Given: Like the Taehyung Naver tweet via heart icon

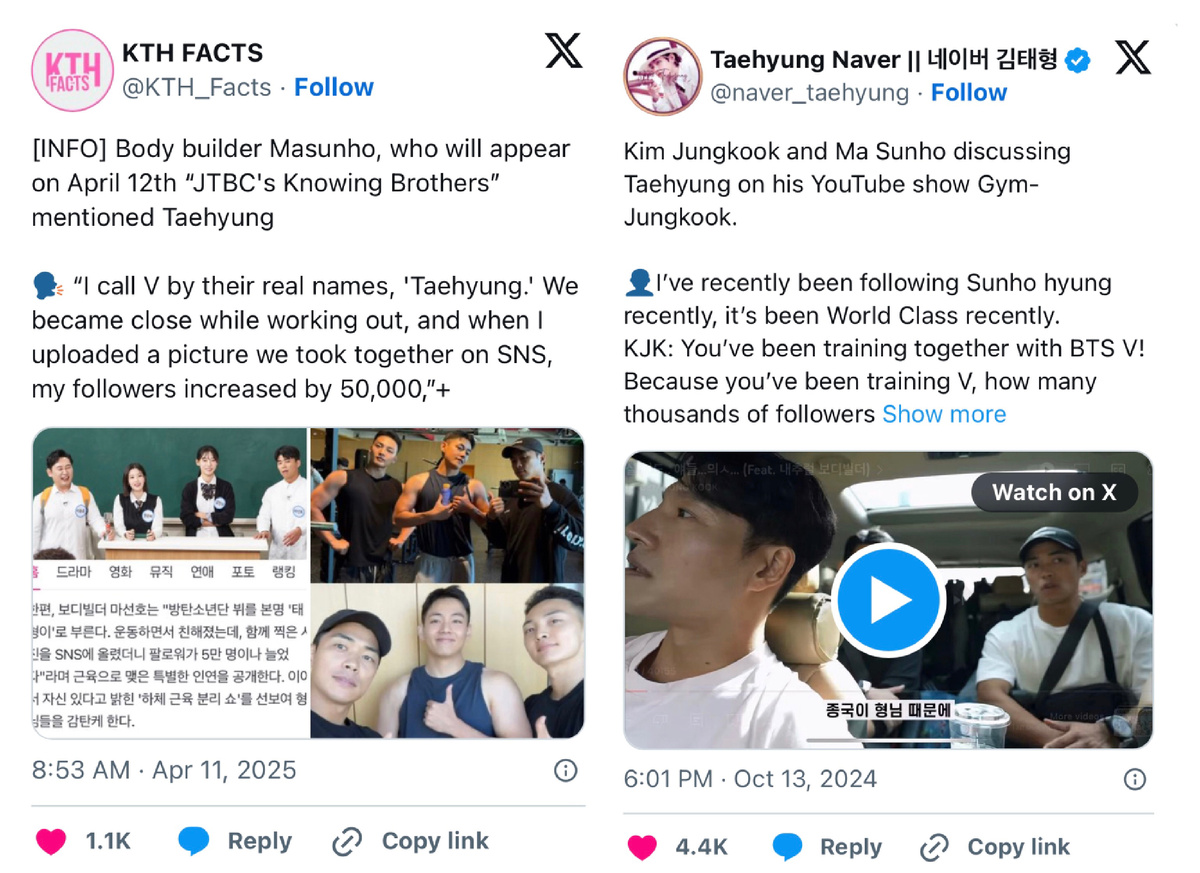Looking at the screenshot, I should pyautogui.click(x=642, y=847).
